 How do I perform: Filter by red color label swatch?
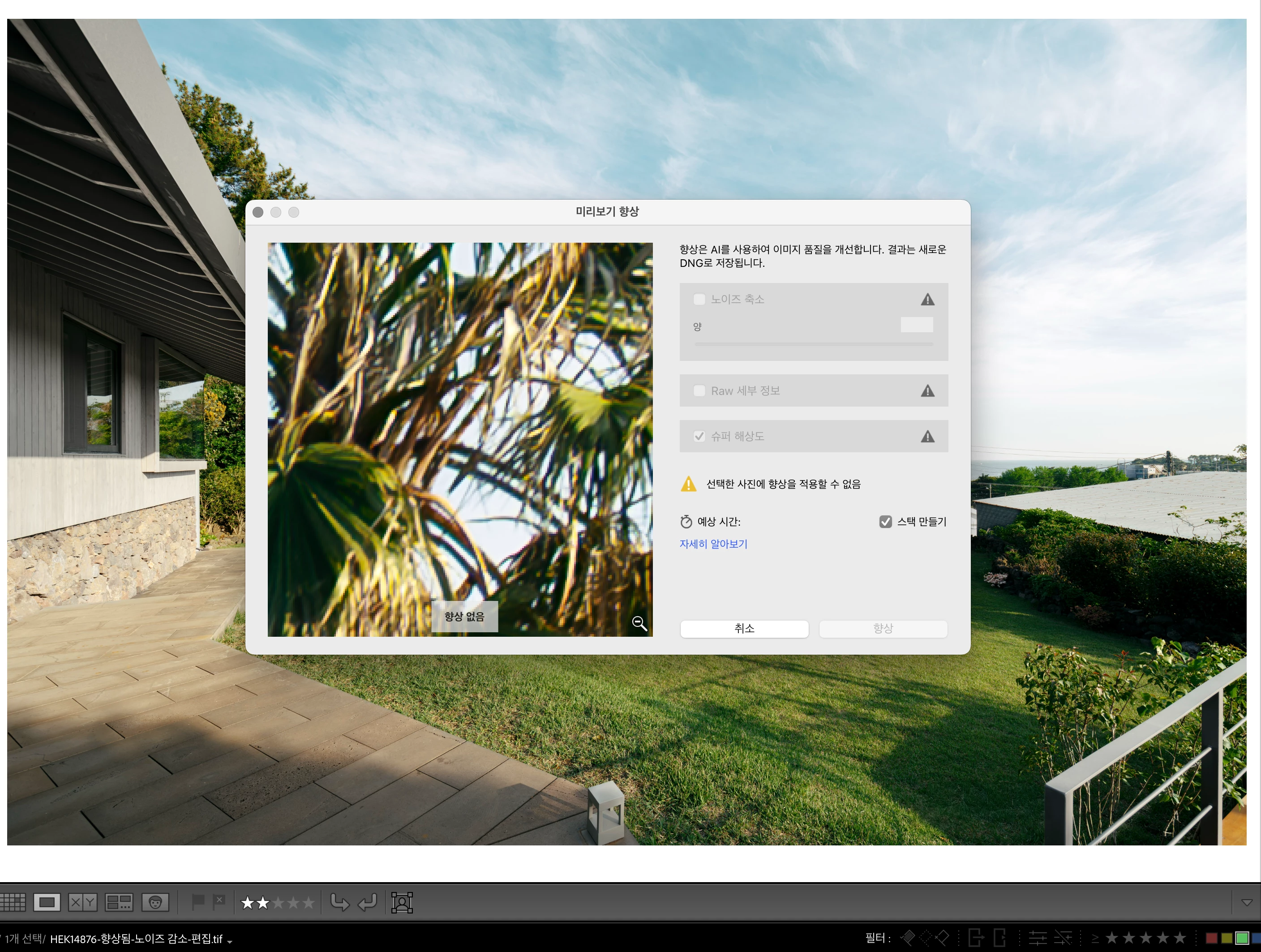pyautogui.click(x=1211, y=938)
